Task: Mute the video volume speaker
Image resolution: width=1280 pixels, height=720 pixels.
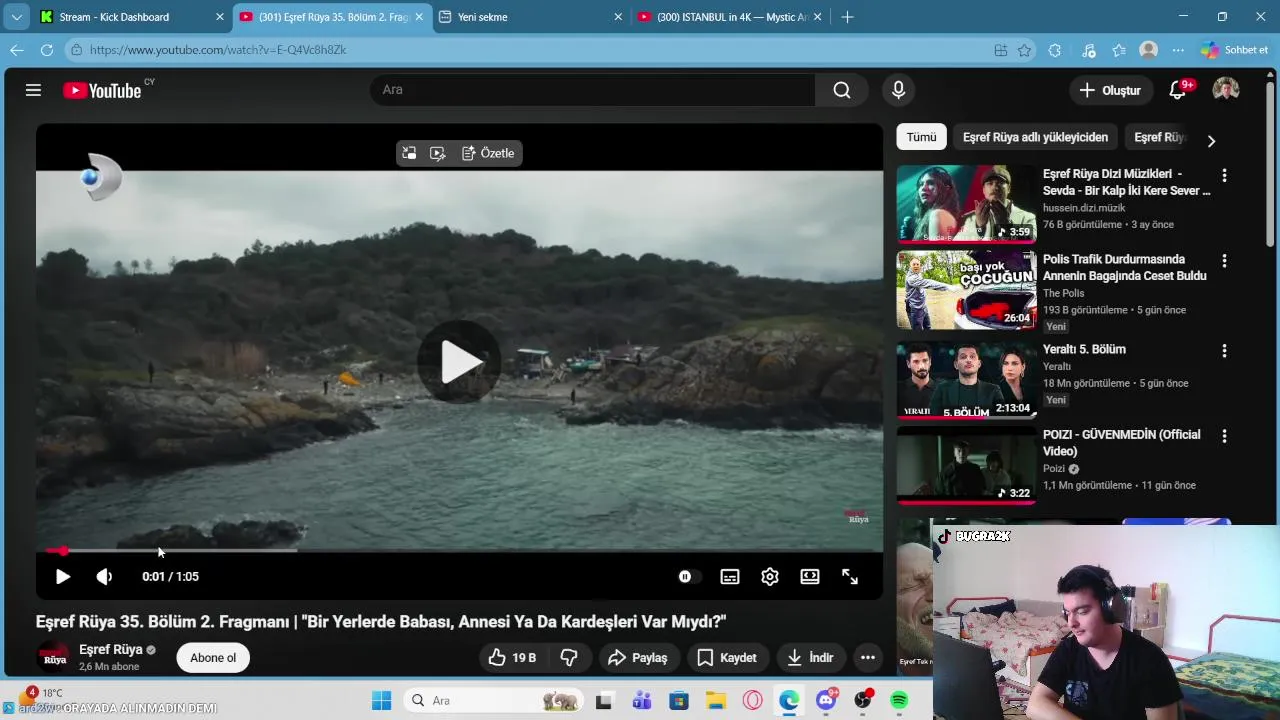Action: [104, 577]
